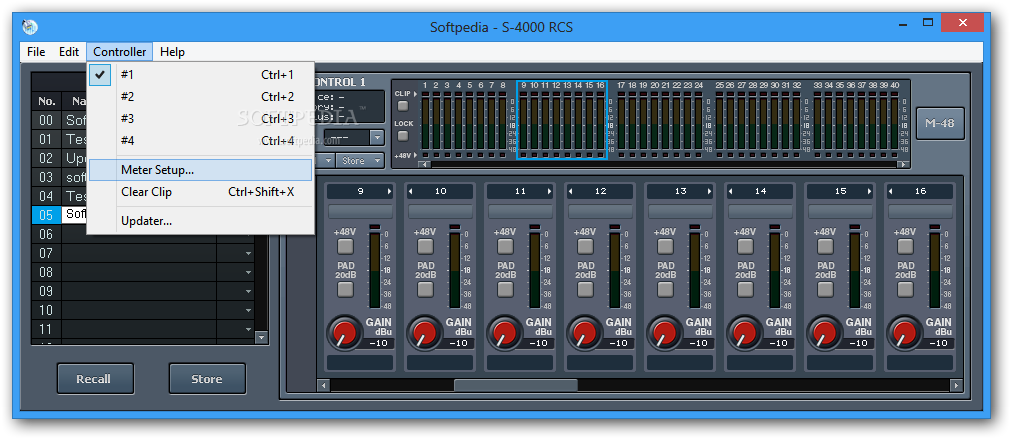Click right scroll arrow under meter overview
Screen dimensions: 1011x439
tap(904, 164)
